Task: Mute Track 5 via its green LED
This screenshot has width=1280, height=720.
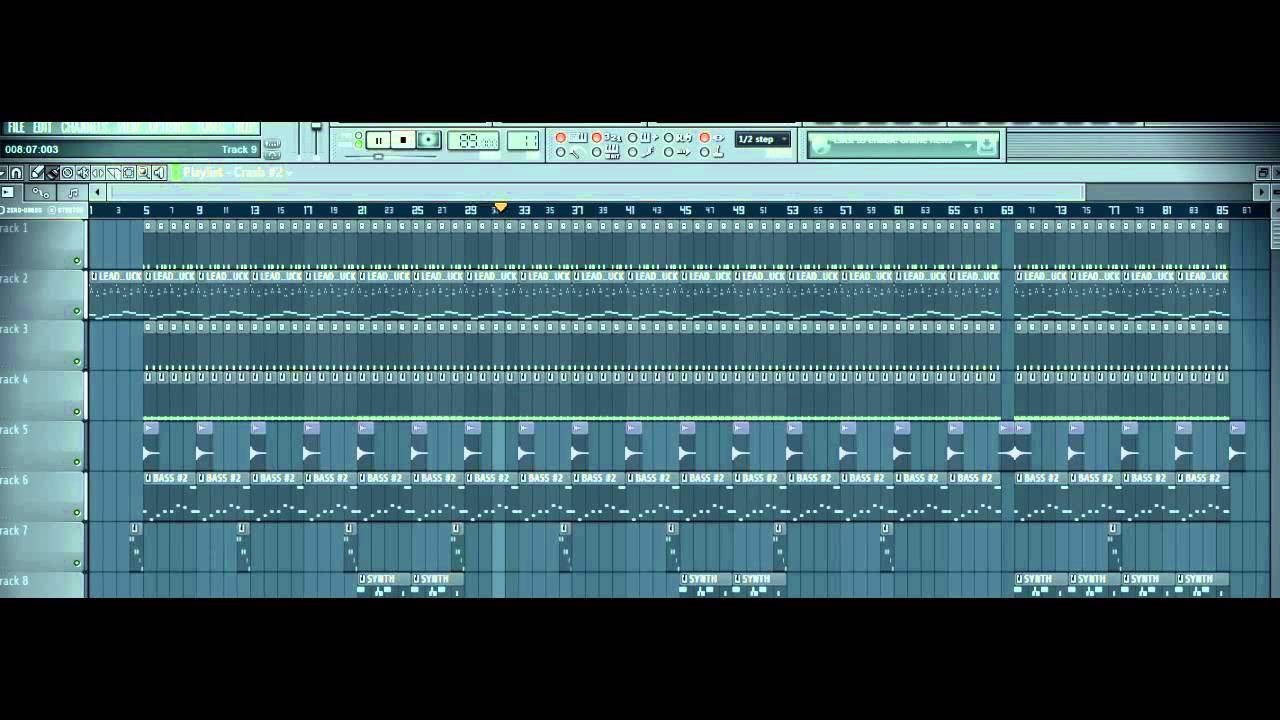Action: point(77,462)
